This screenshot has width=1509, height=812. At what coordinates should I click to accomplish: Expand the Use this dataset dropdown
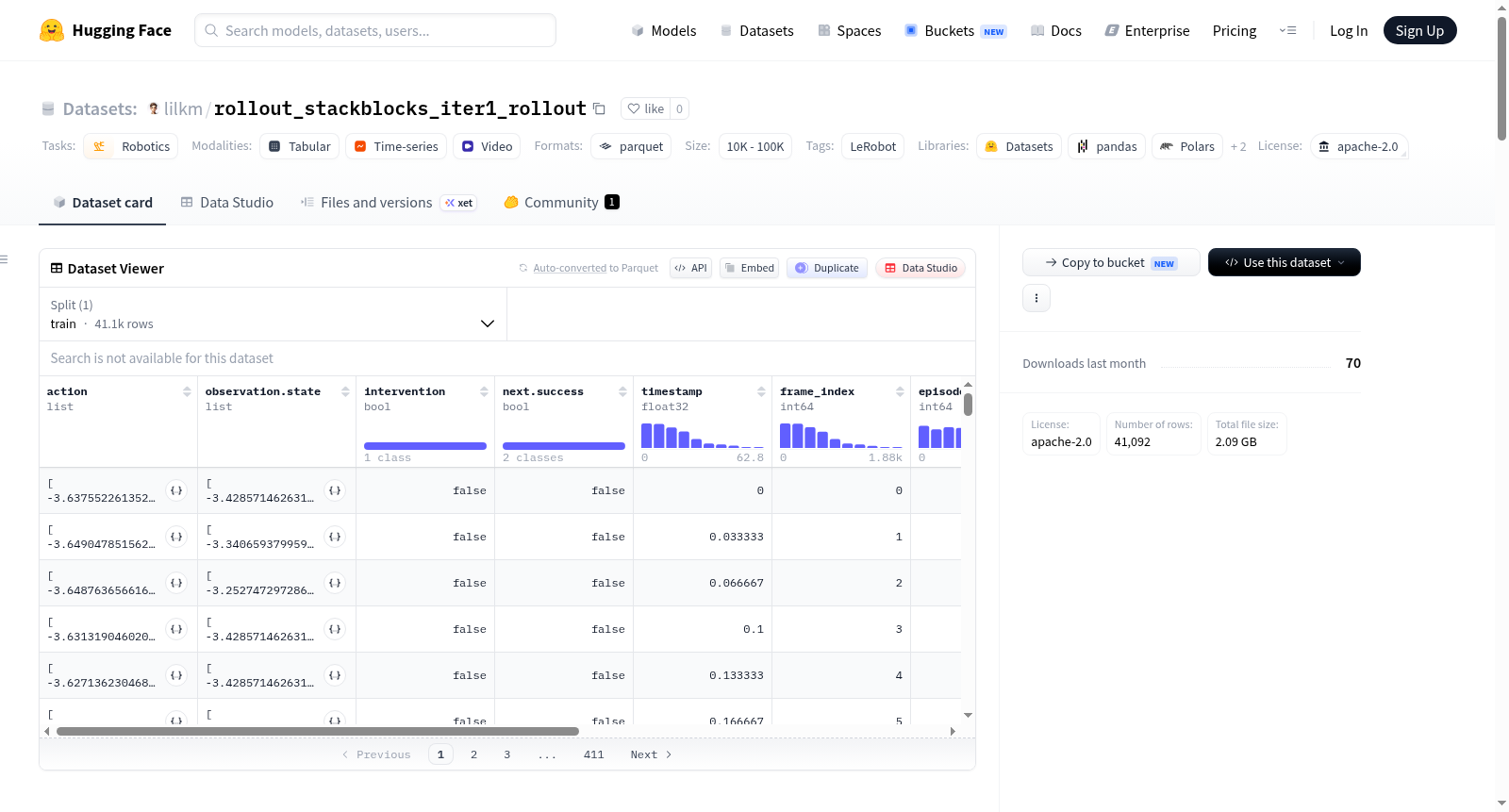point(1285,262)
